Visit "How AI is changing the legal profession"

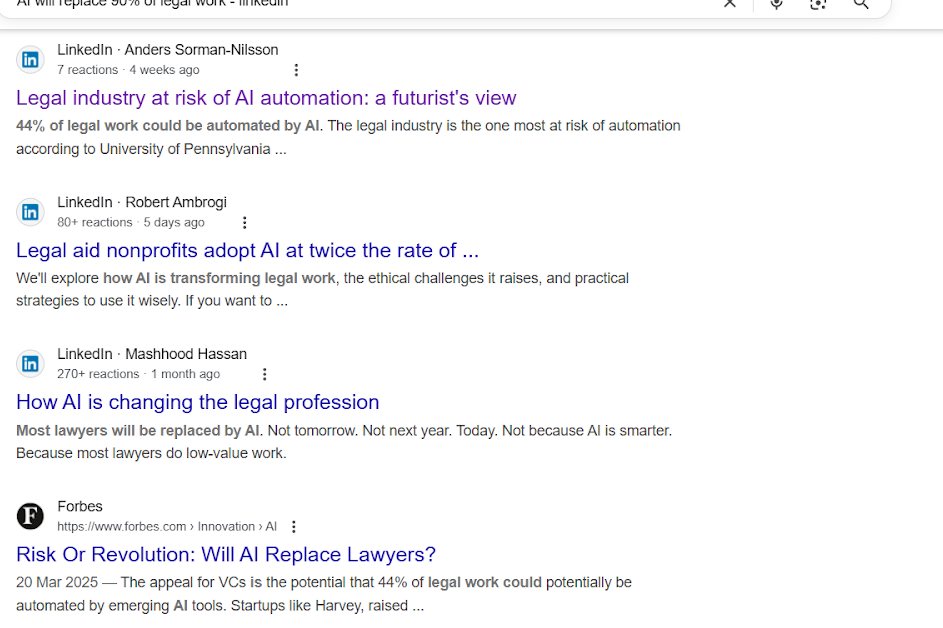pos(197,402)
